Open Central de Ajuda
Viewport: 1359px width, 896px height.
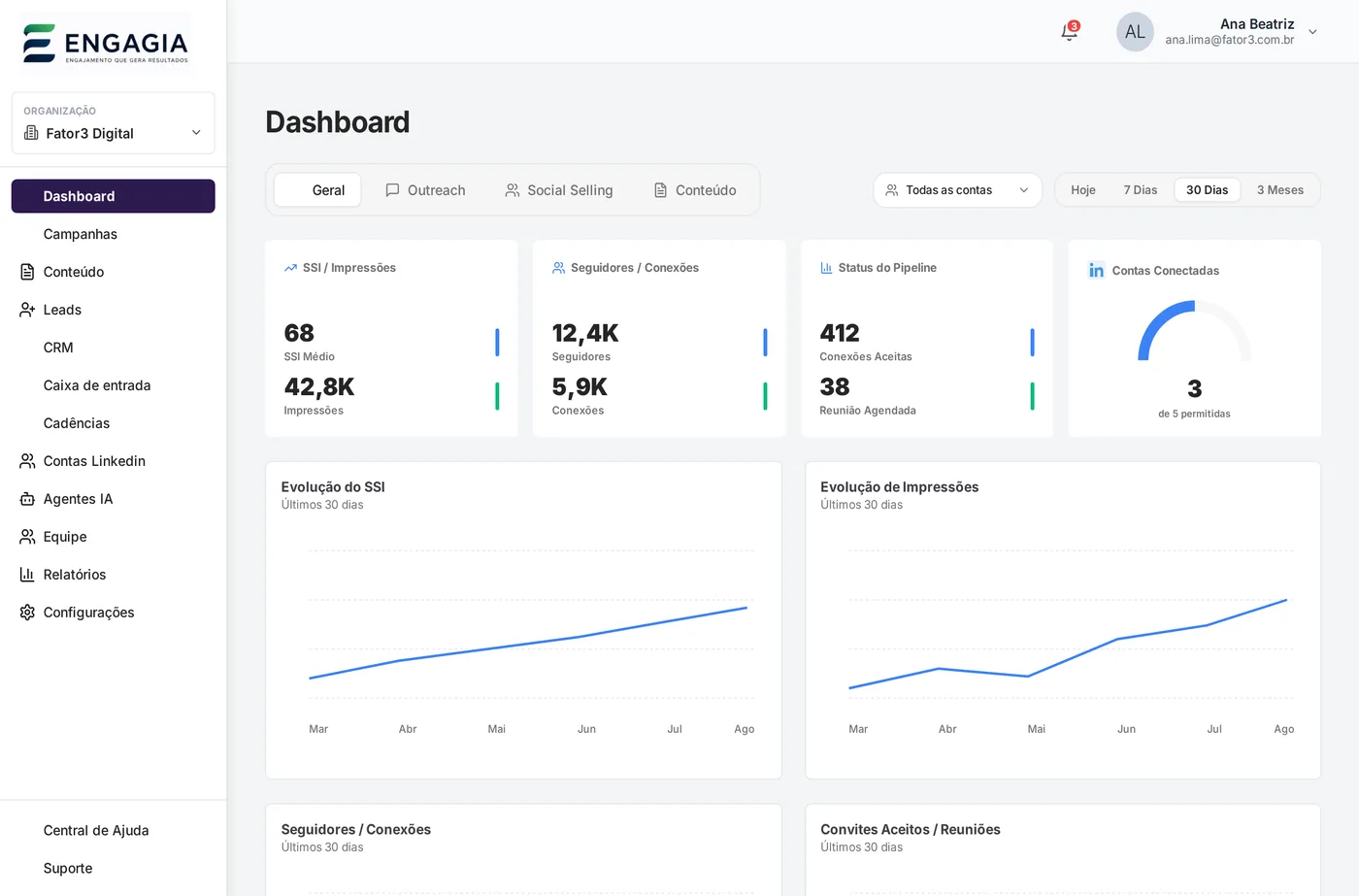coord(113,830)
